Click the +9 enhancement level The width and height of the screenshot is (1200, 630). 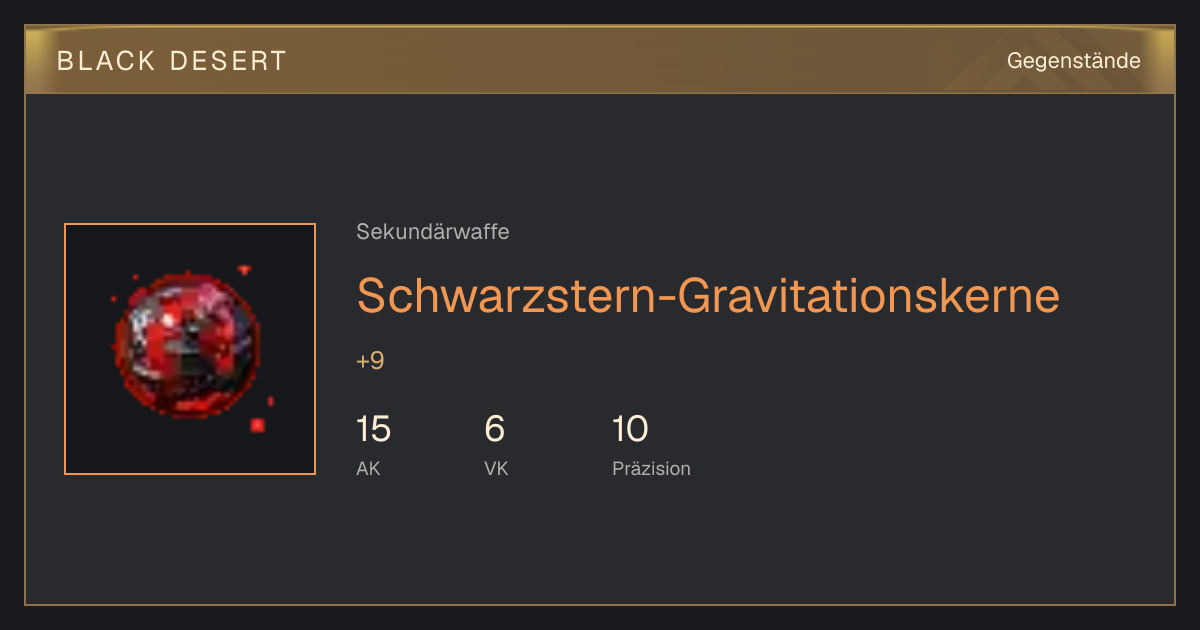pyautogui.click(x=370, y=361)
